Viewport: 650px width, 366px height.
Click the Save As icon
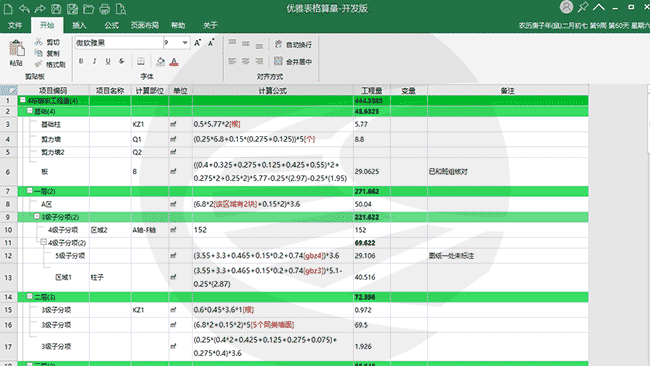click(72, 9)
